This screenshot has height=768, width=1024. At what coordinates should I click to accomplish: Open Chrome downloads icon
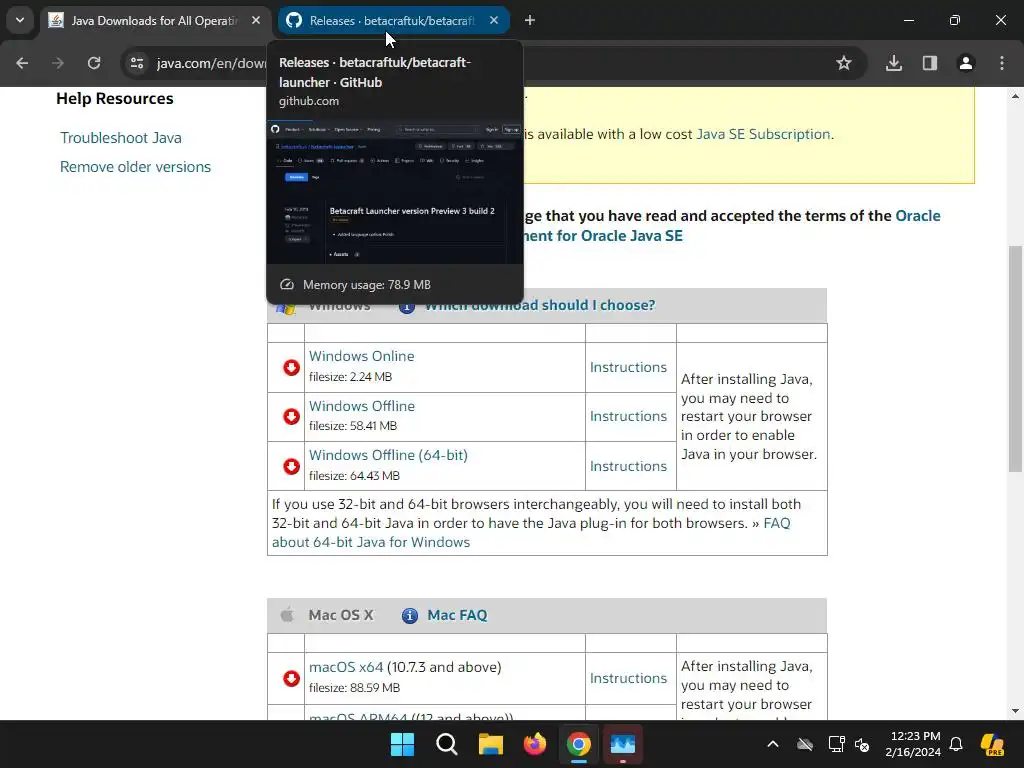(x=894, y=63)
